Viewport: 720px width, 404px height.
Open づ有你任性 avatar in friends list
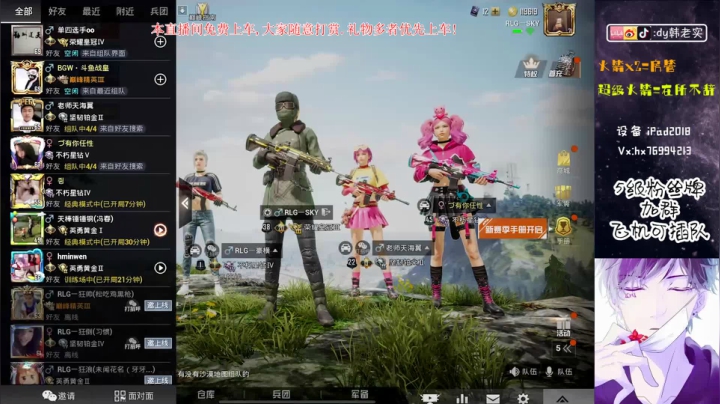pos(27,153)
